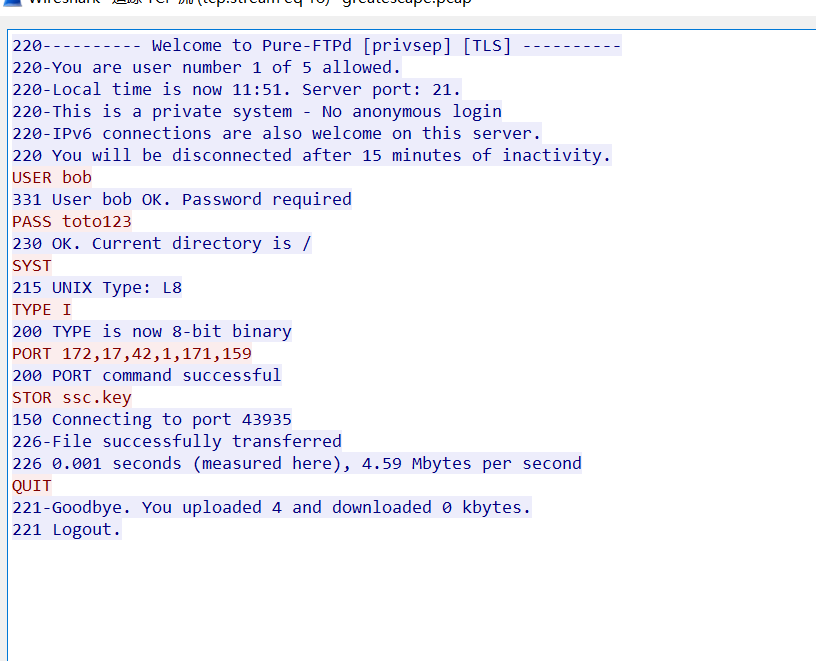Click the Wireshark icon in title bar
Viewport: 816px width, 661px height.
[11, 2]
